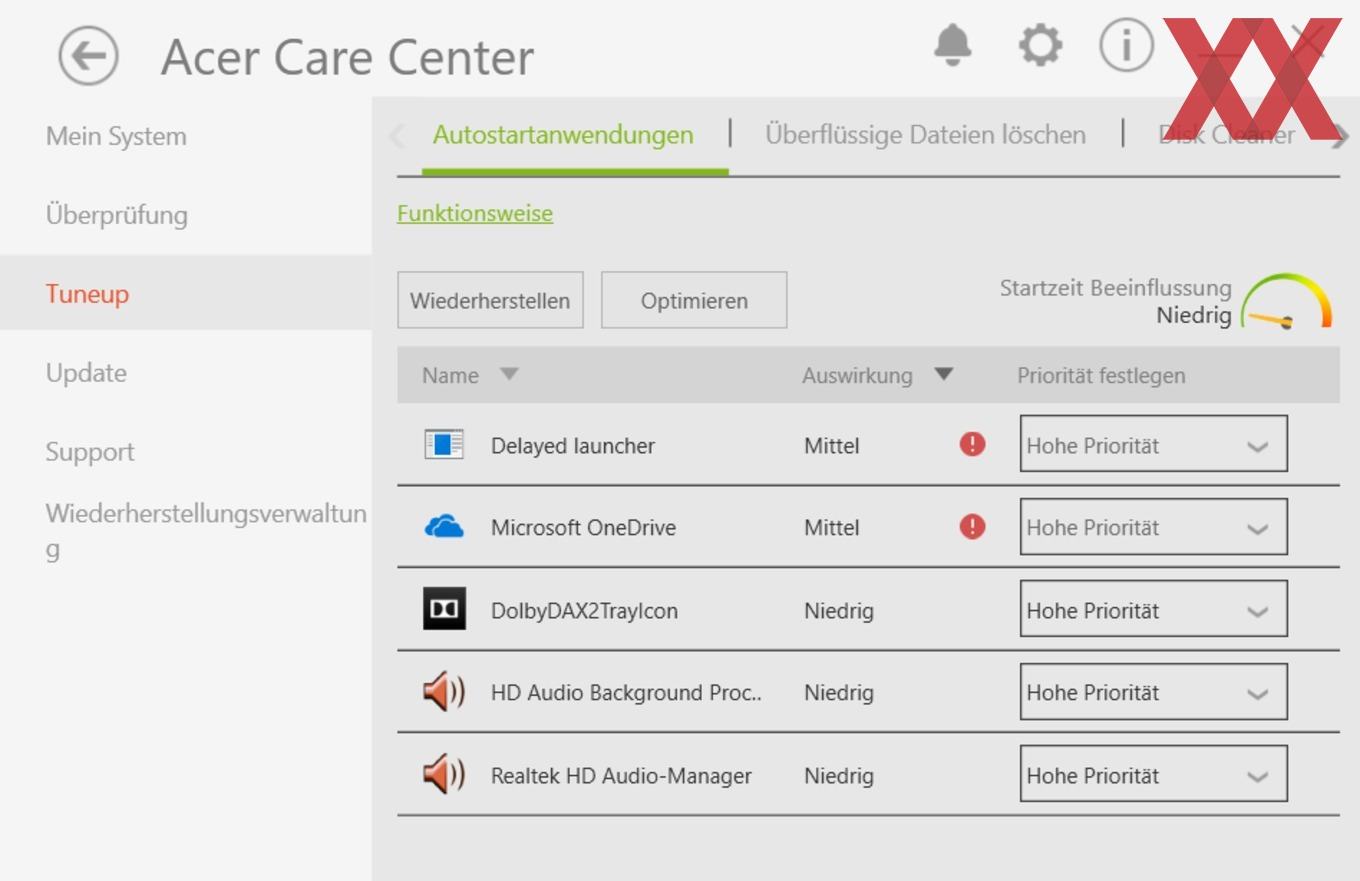Click the Microsoft OneDrive cloud icon
This screenshot has width=1360, height=881.
click(444, 527)
